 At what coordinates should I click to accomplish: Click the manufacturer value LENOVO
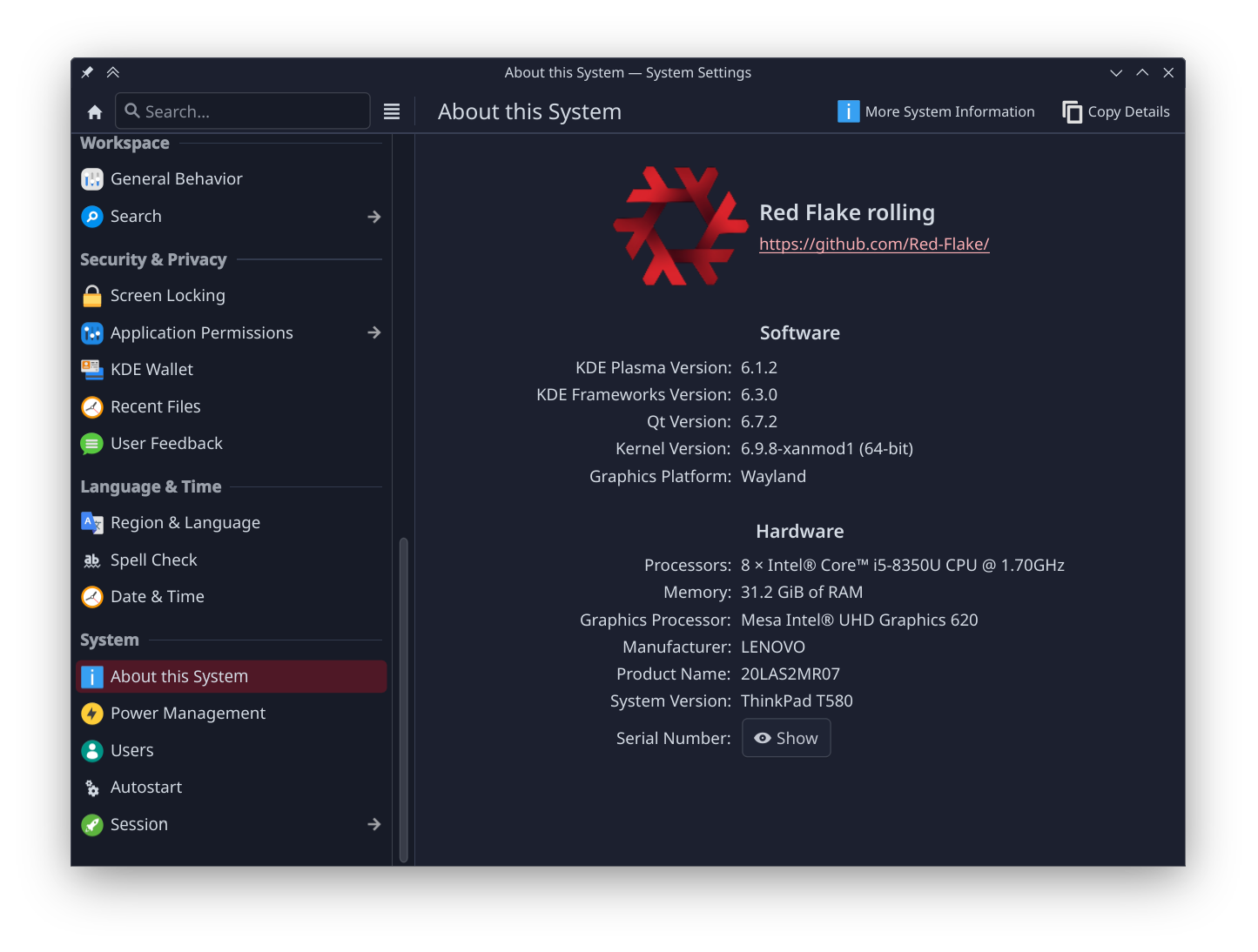[x=773, y=647]
